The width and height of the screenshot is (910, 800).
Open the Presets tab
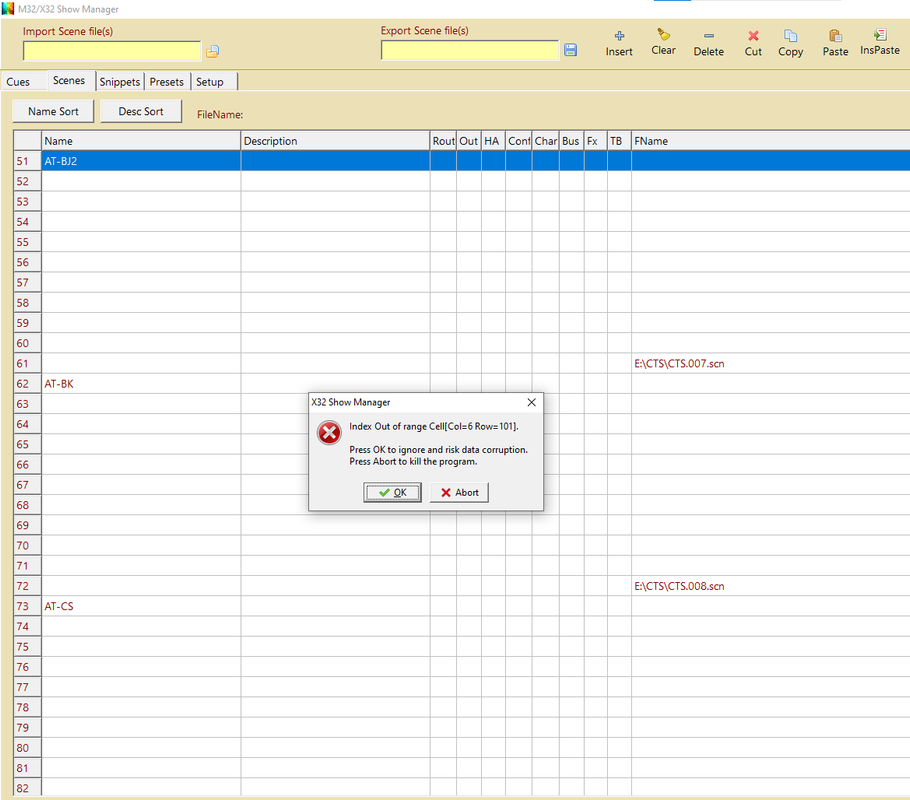click(x=167, y=82)
